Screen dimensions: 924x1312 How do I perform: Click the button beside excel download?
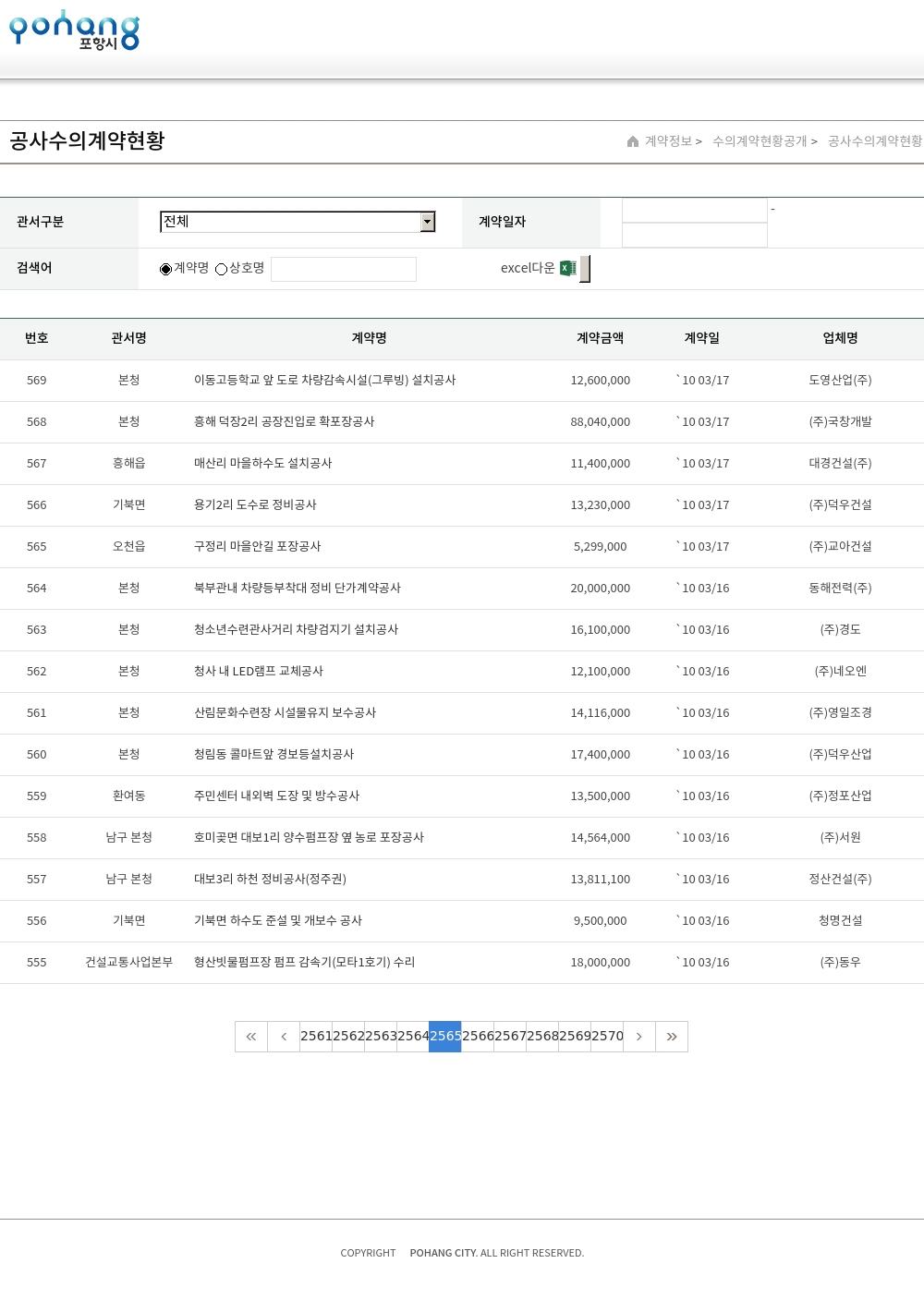585,269
